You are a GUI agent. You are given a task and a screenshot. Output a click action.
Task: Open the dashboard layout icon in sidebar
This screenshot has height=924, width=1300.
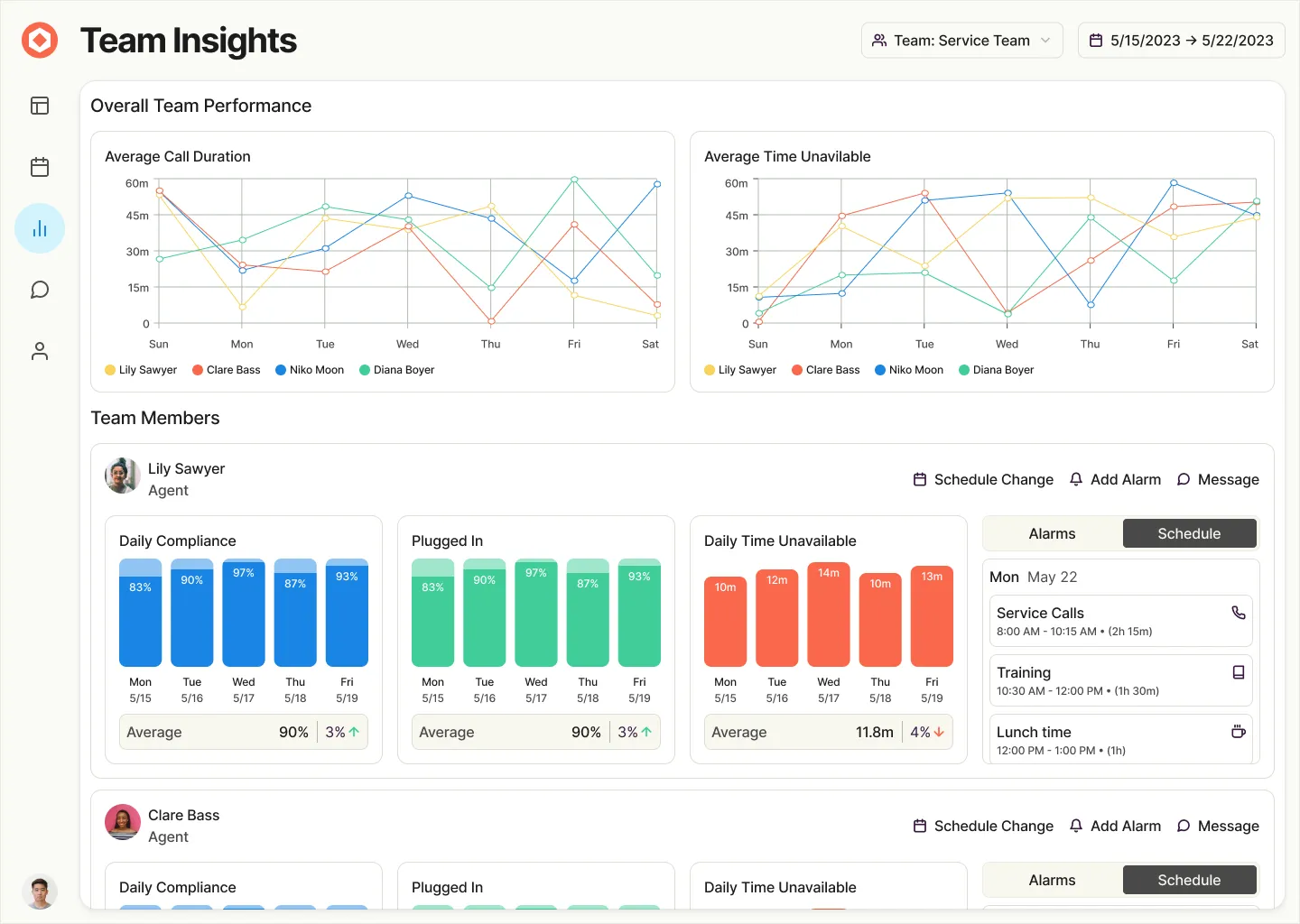[x=40, y=106]
